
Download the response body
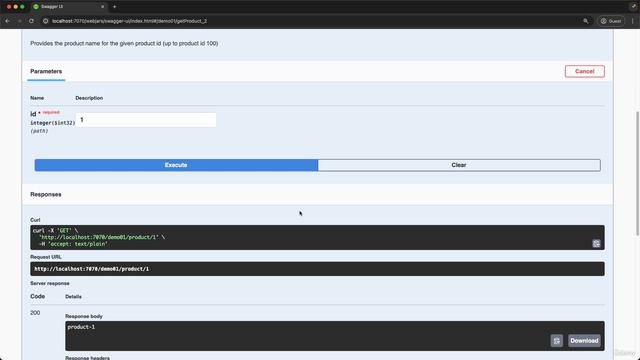click(584, 340)
